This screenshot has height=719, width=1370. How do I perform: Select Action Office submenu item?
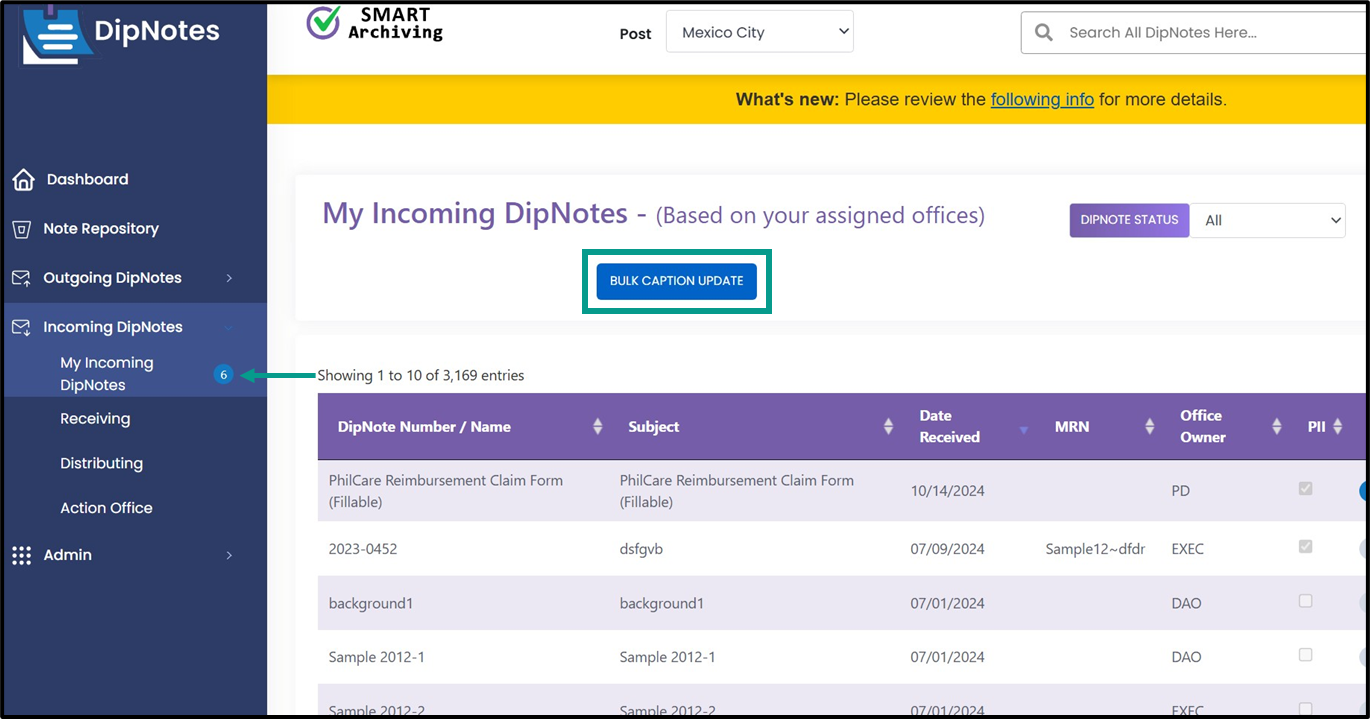[106, 508]
